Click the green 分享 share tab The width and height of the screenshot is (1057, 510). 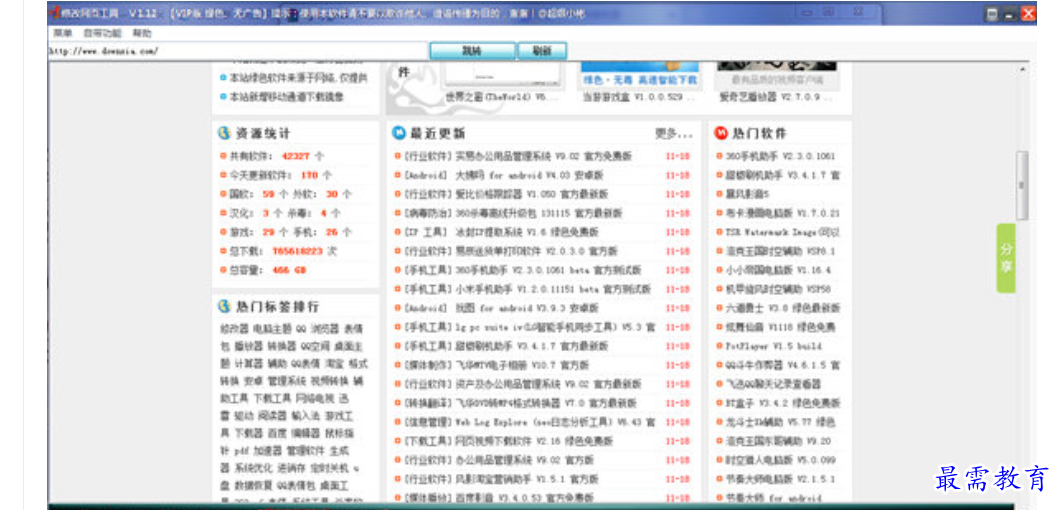1006,258
